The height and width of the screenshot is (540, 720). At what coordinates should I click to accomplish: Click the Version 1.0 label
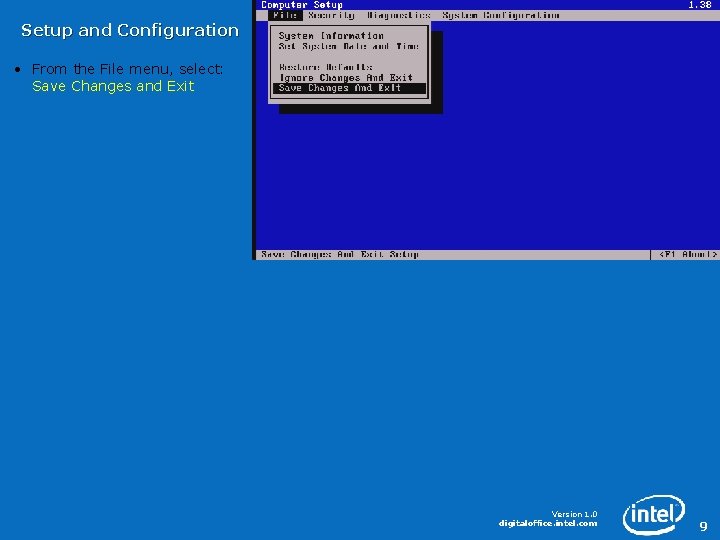coord(574,514)
